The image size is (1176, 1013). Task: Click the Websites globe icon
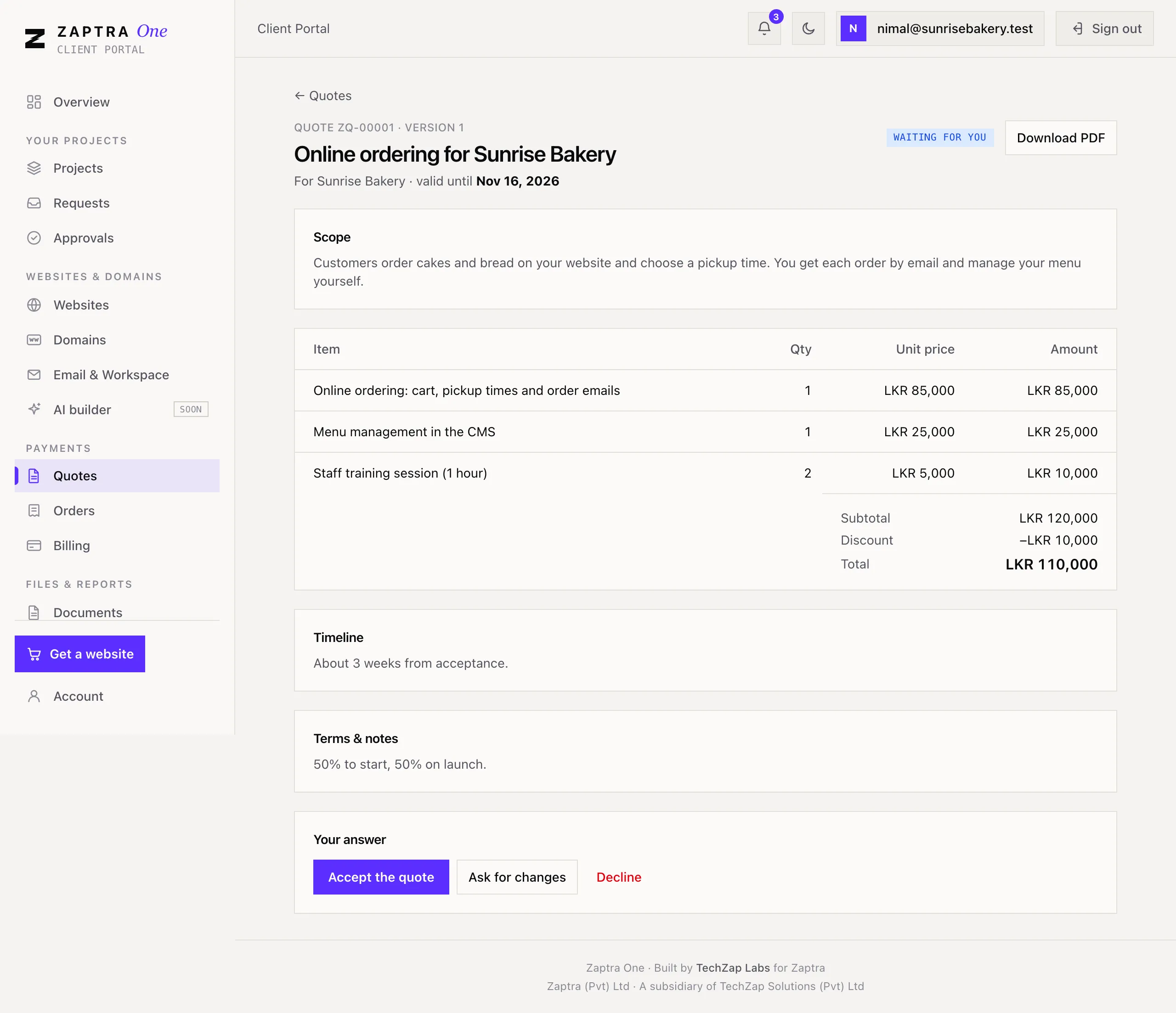click(x=34, y=305)
